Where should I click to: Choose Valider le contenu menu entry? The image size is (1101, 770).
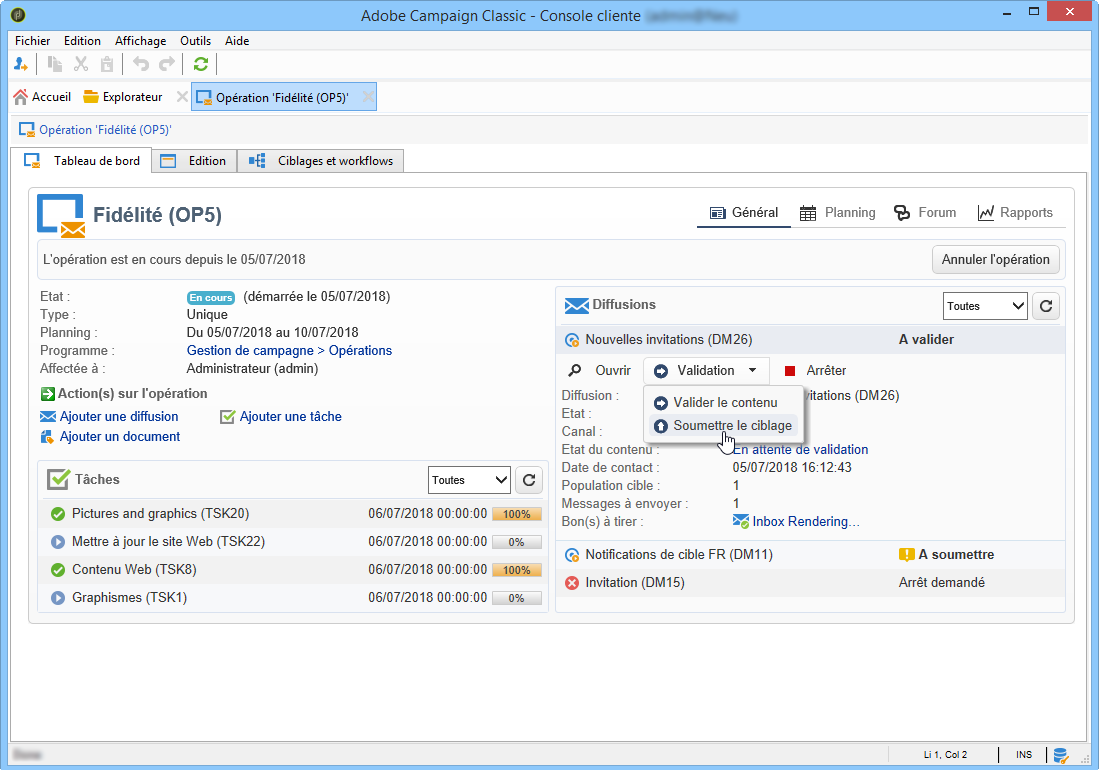[723, 403]
